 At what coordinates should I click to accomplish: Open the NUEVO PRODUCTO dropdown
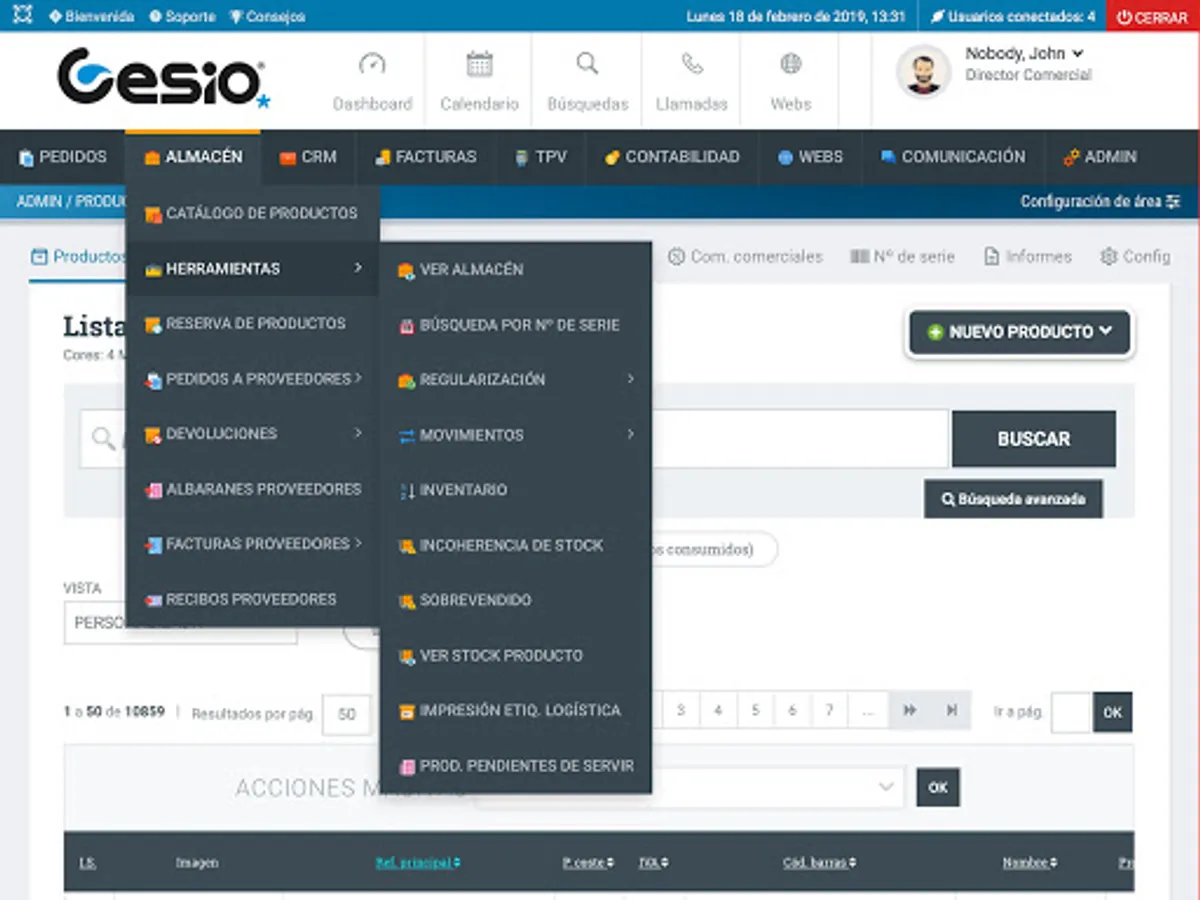pyautogui.click(x=1018, y=332)
